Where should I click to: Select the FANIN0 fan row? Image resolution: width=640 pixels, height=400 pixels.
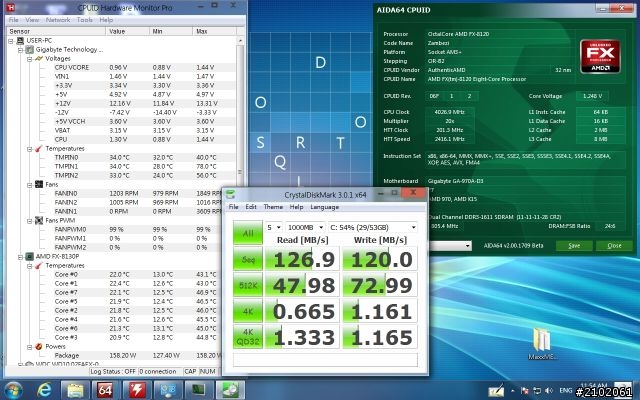[138, 193]
